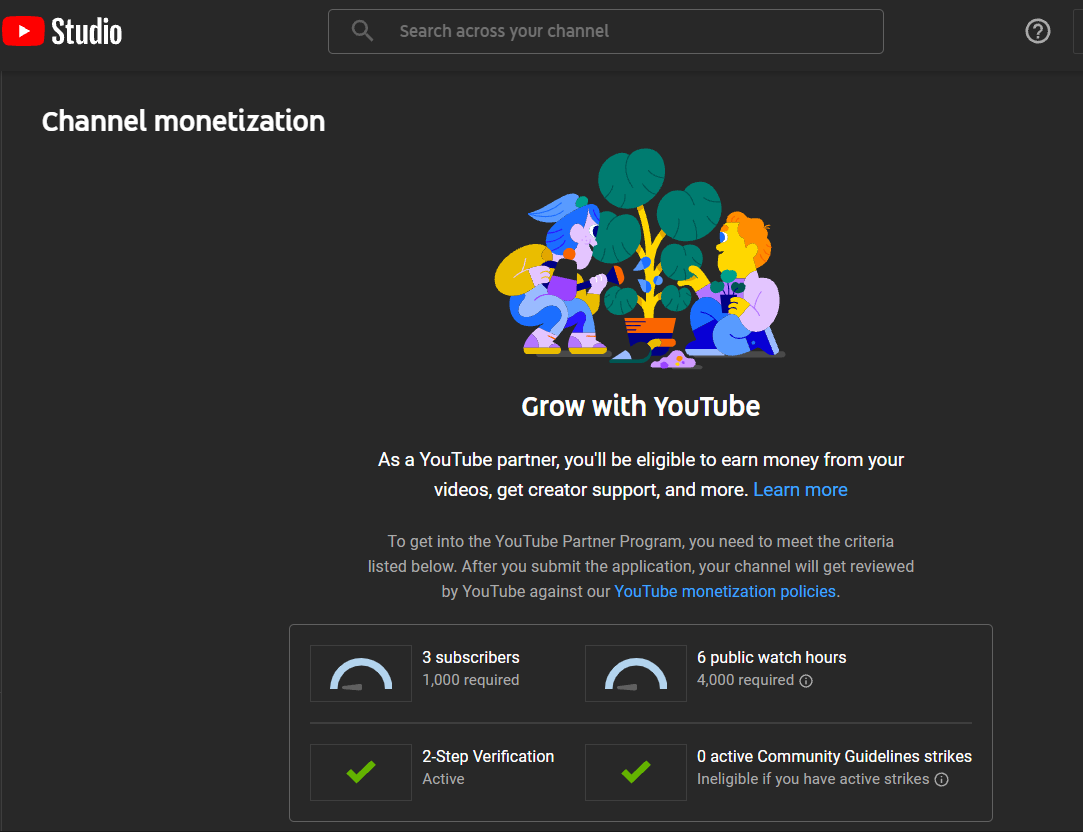Open the Learn more link
Viewport: 1083px width, 832px height.
tap(800, 490)
